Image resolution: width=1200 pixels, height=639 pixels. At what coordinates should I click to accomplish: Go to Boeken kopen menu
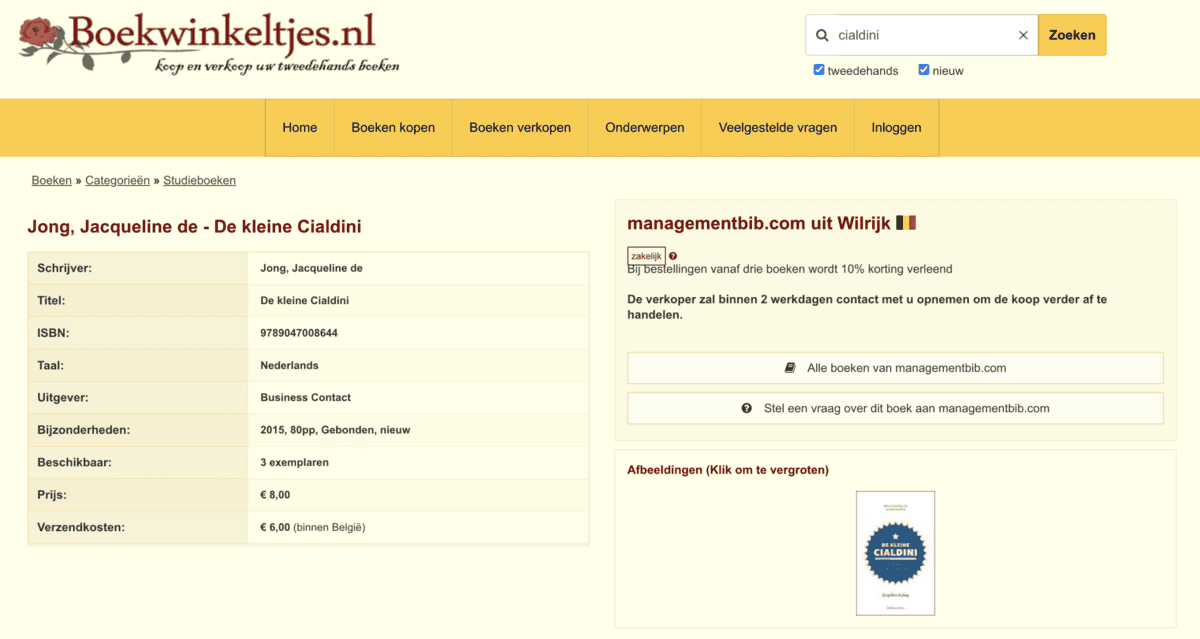tap(393, 128)
